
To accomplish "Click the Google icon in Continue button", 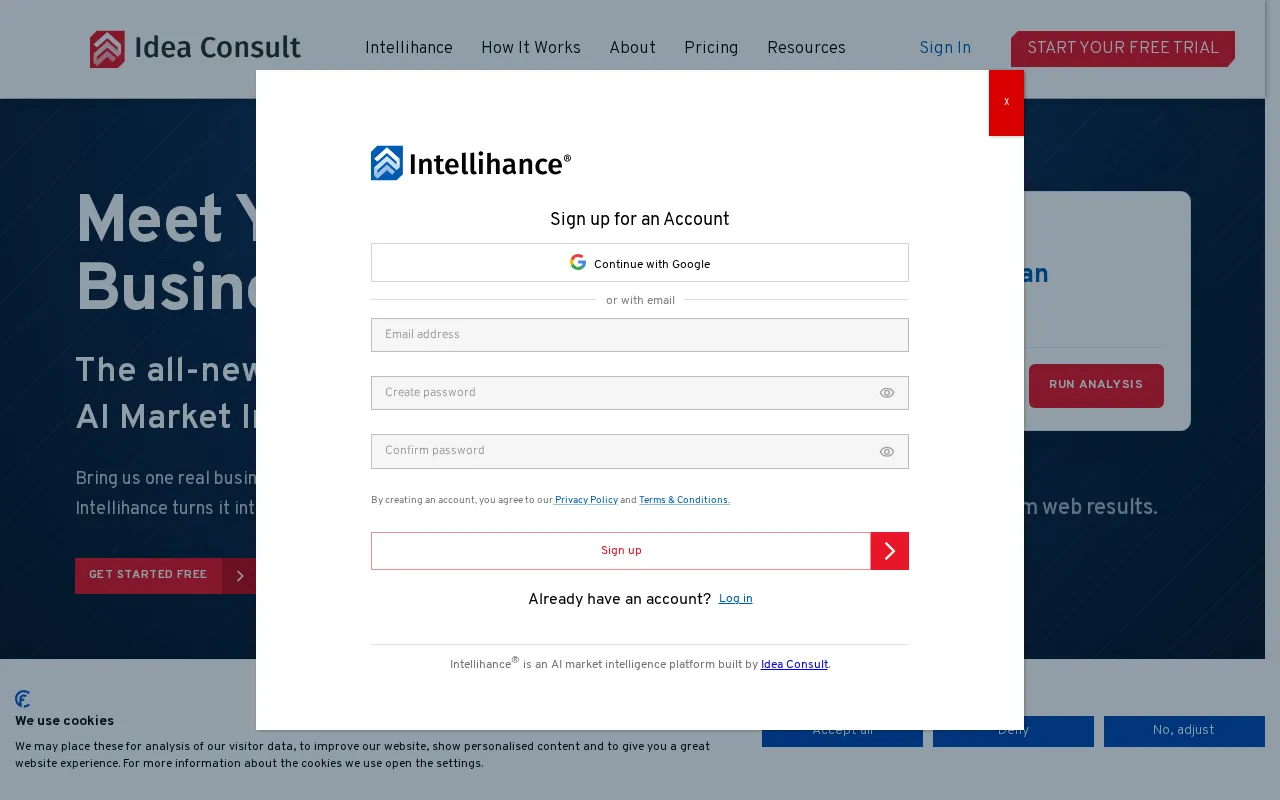I will (578, 262).
